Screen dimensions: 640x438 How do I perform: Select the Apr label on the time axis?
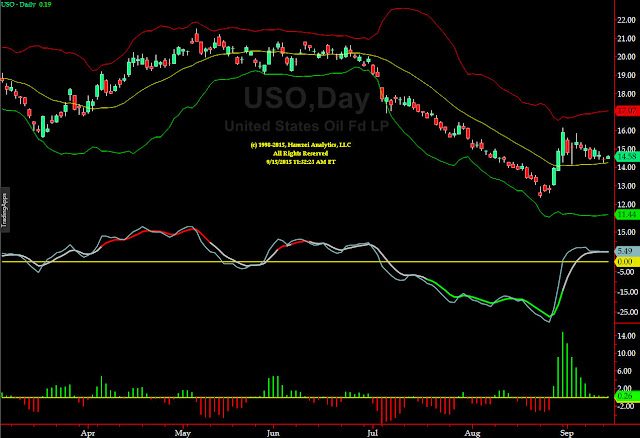point(87,433)
